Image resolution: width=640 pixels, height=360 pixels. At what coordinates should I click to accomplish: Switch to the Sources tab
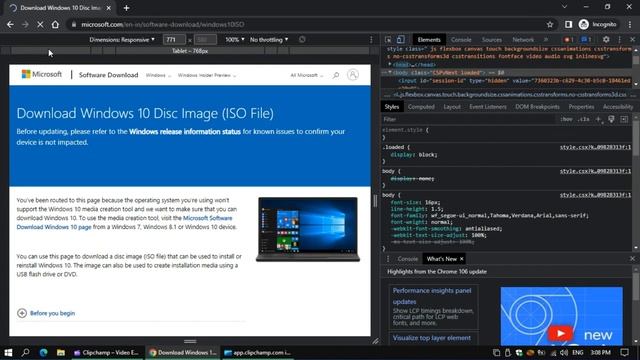click(x=492, y=40)
